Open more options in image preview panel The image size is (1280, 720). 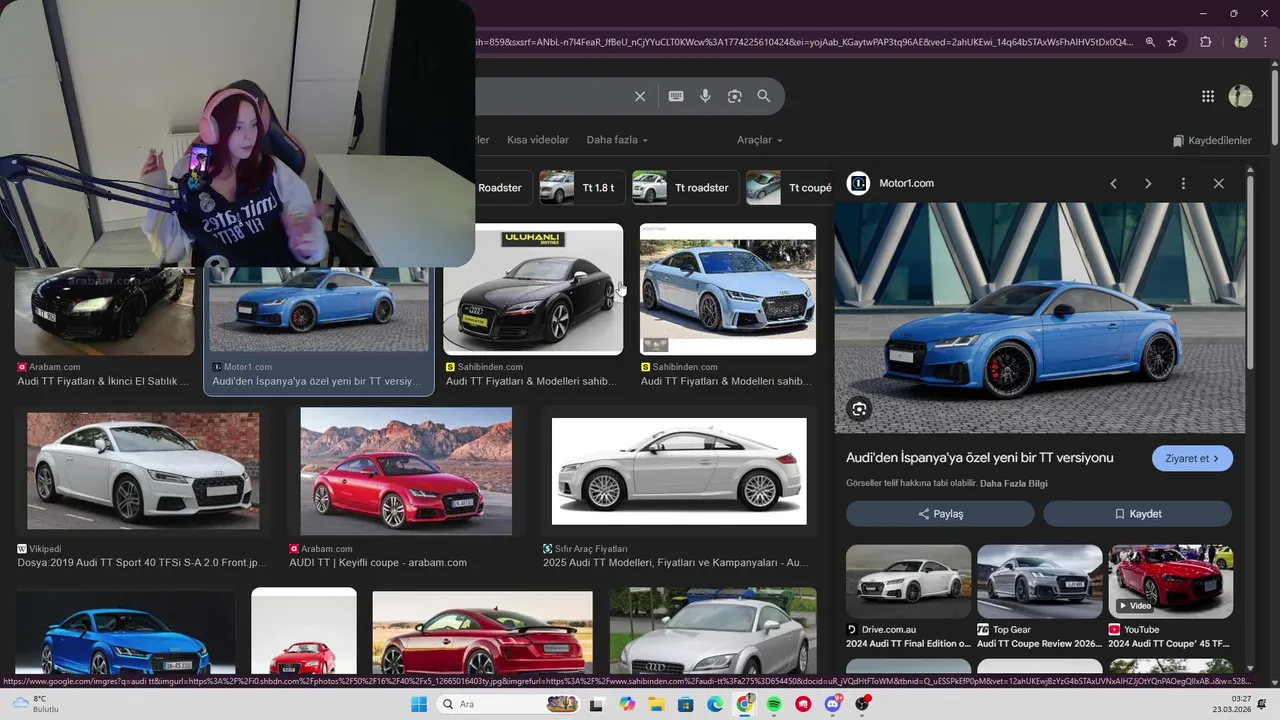click(x=1183, y=183)
